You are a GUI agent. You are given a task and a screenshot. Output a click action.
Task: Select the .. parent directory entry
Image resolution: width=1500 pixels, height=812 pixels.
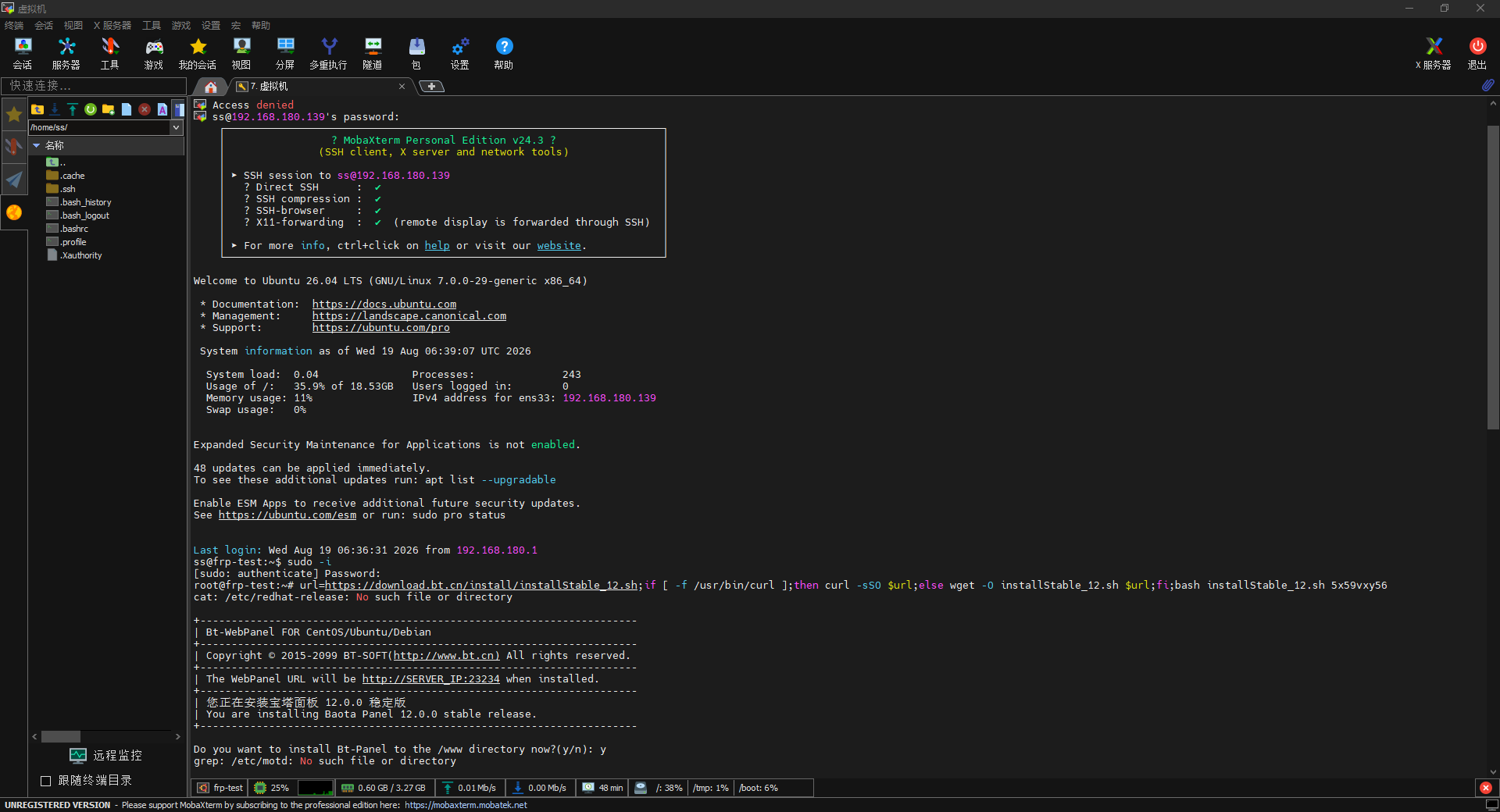55,162
